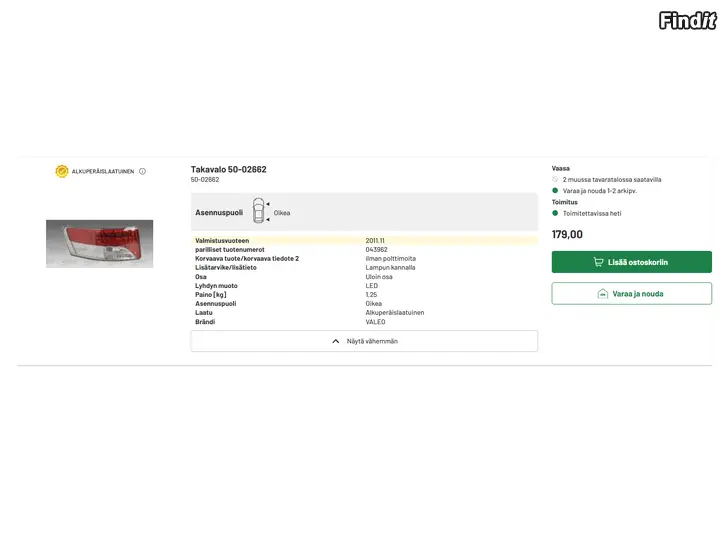Click the info icon beside Alkuperäislaatuinen

pos(143,171)
